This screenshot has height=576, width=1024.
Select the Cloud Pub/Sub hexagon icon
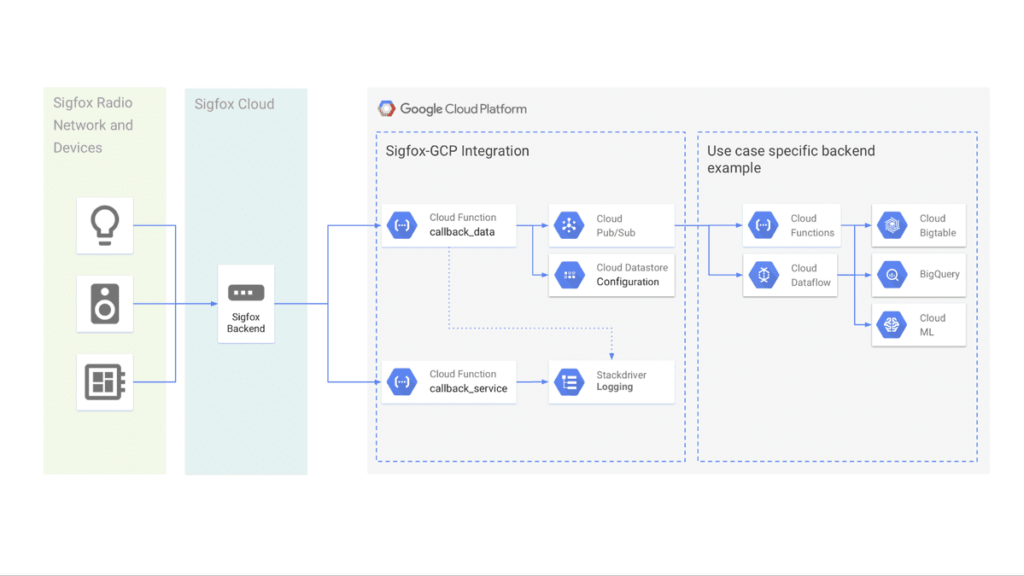pos(569,225)
